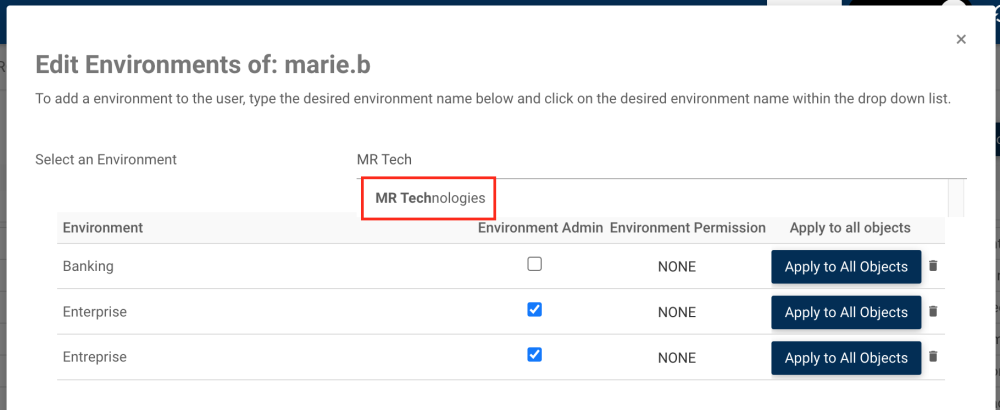The height and width of the screenshot is (410, 1000).
Task: Select MR Technologies from dropdown list
Action: (x=430, y=198)
